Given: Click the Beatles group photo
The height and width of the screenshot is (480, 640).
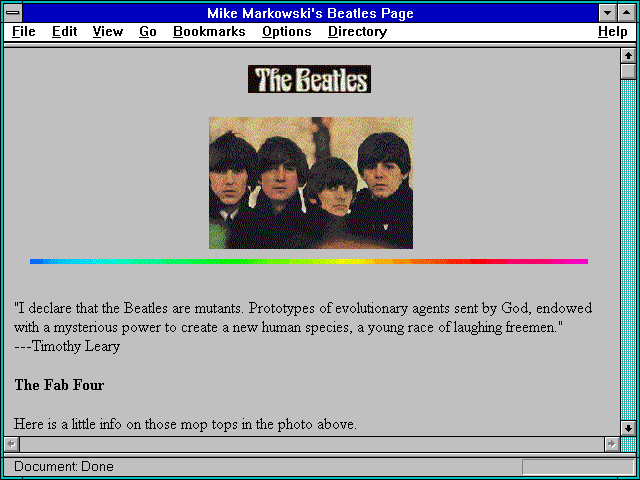Looking at the screenshot, I should 311,183.
